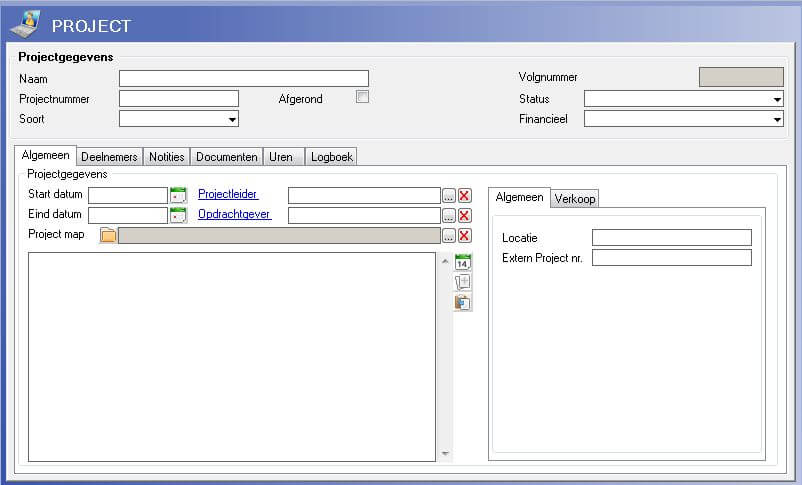Click the paste clipboard icon beside text area

tap(463, 302)
